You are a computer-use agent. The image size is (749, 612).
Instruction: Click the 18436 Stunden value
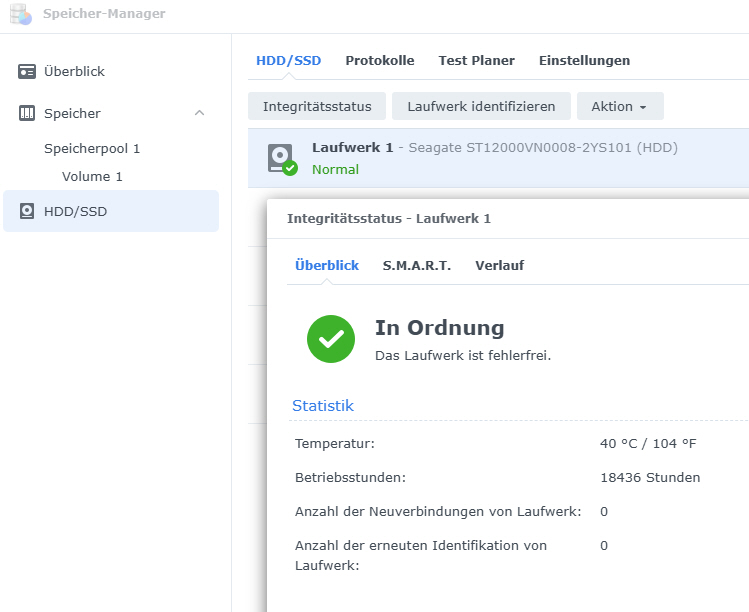[x=650, y=478]
